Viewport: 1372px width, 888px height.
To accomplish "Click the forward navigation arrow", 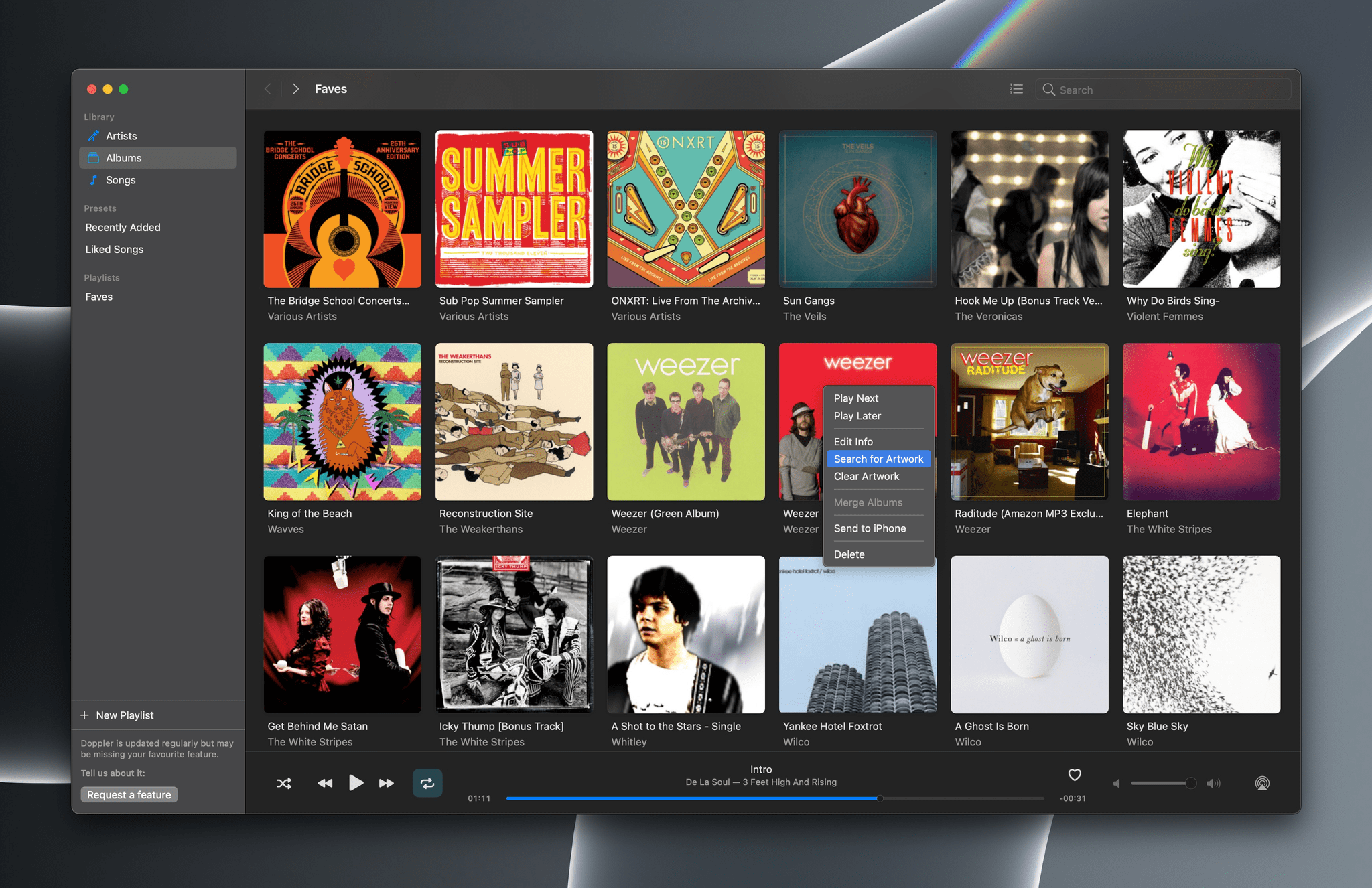I will click(x=295, y=89).
